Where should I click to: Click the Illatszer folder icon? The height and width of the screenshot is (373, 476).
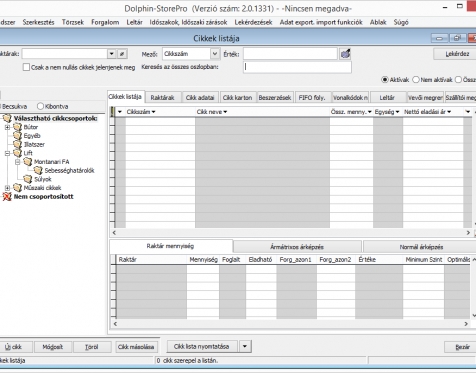17,144
